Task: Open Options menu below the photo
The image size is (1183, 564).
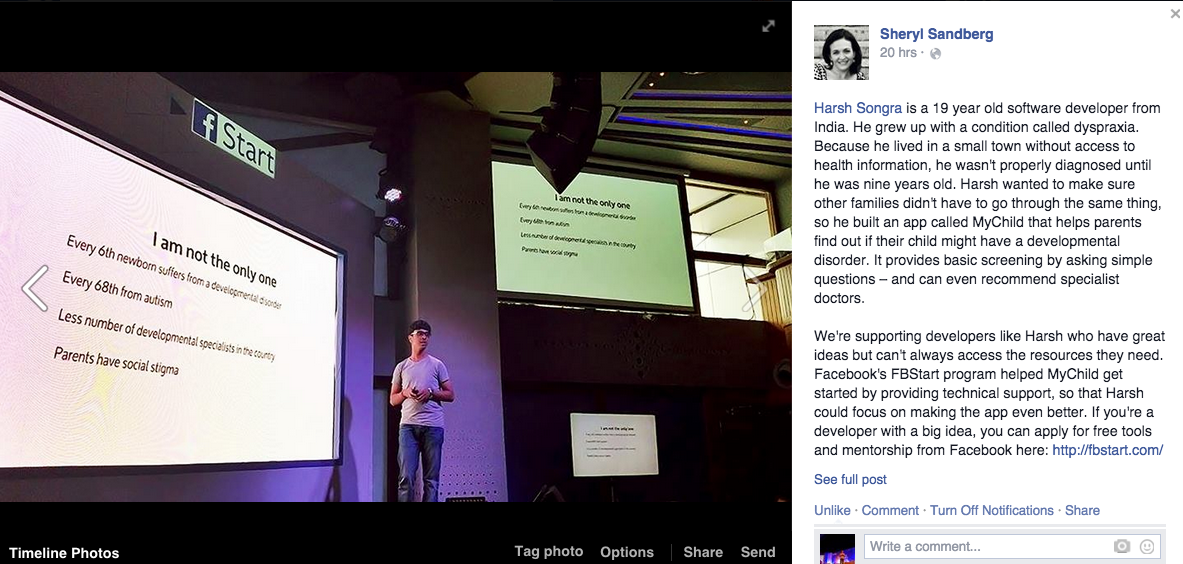Action: (627, 552)
